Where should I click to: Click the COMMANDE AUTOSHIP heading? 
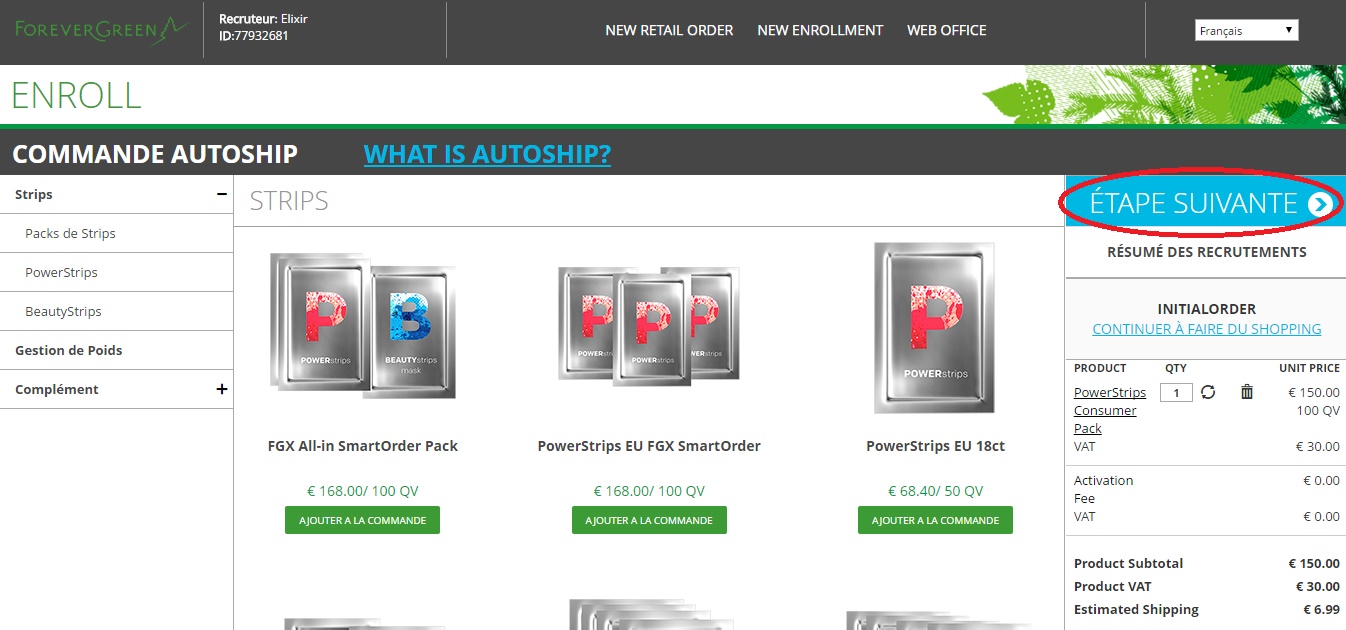pos(155,154)
